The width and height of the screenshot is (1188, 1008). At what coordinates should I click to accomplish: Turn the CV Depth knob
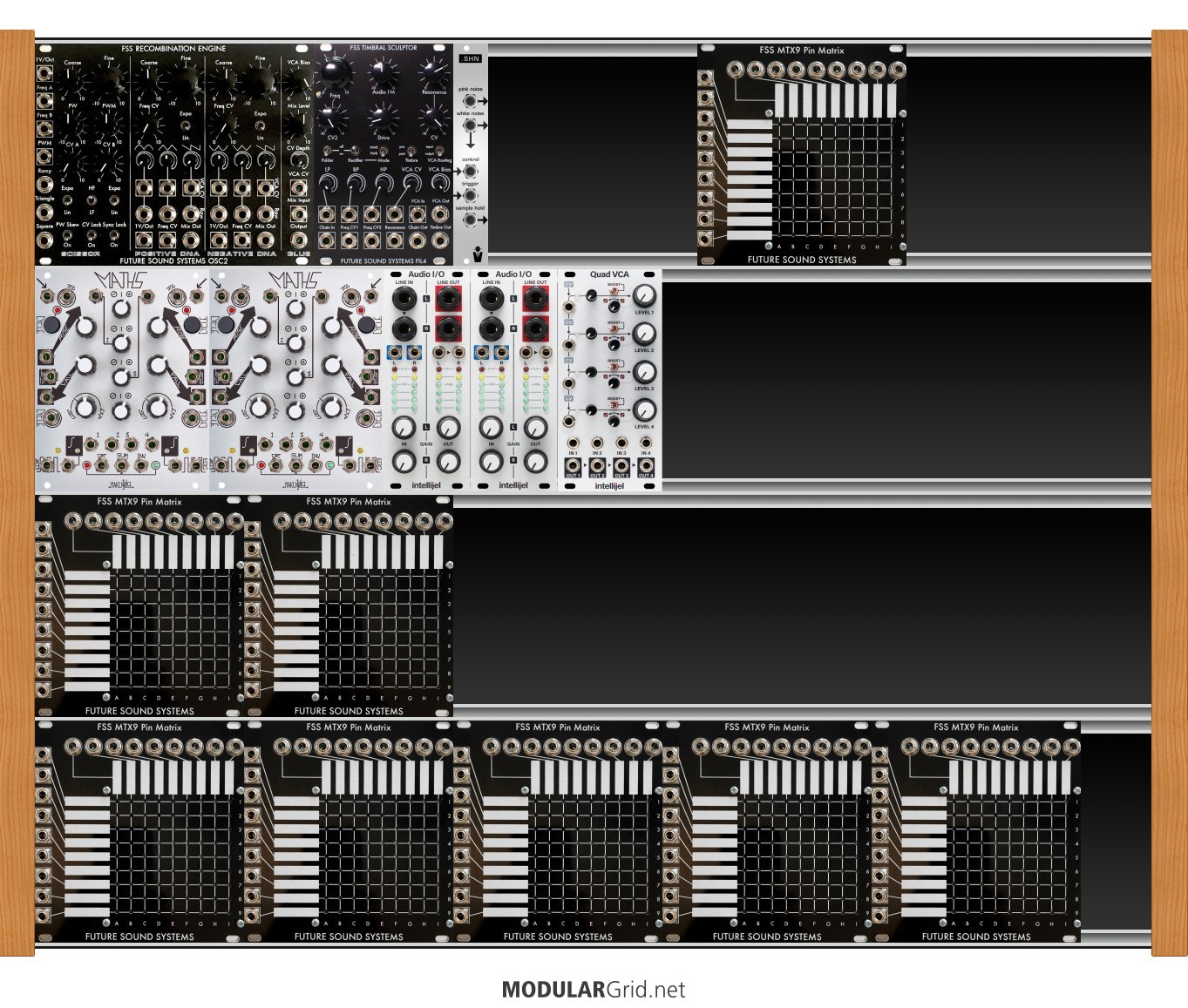pos(299,160)
